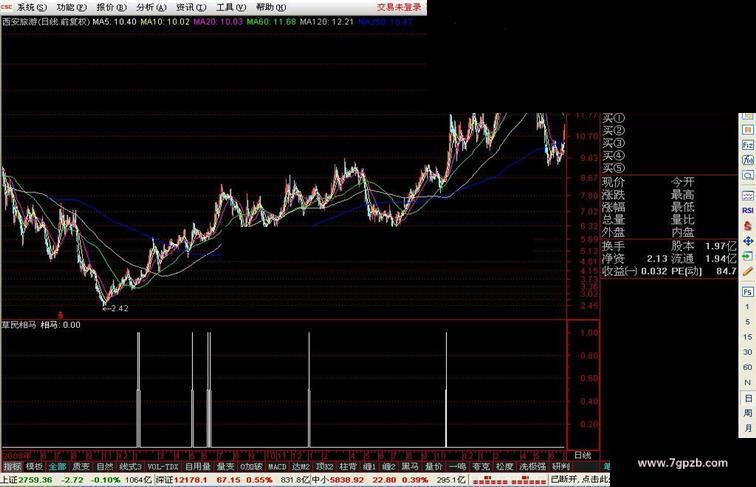
Task: Switch to 15-minute period
Action: pos(747,337)
